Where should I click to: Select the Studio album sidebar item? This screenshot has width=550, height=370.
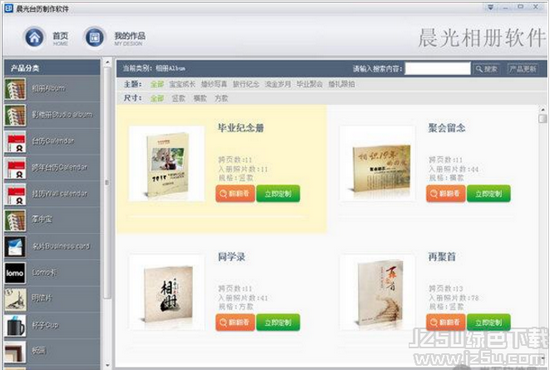point(52,115)
